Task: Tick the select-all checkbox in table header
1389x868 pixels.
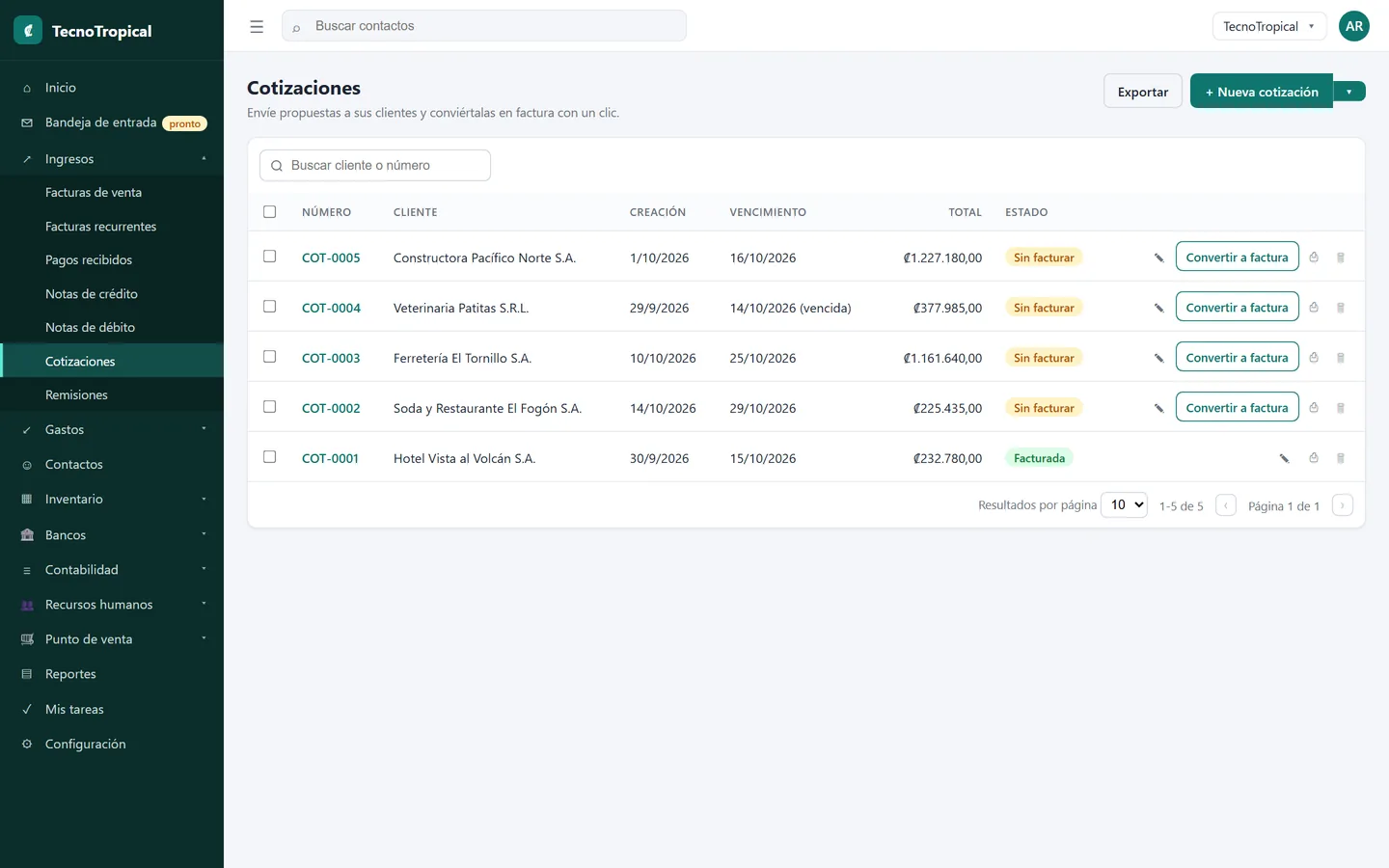Action: (x=270, y=212)
